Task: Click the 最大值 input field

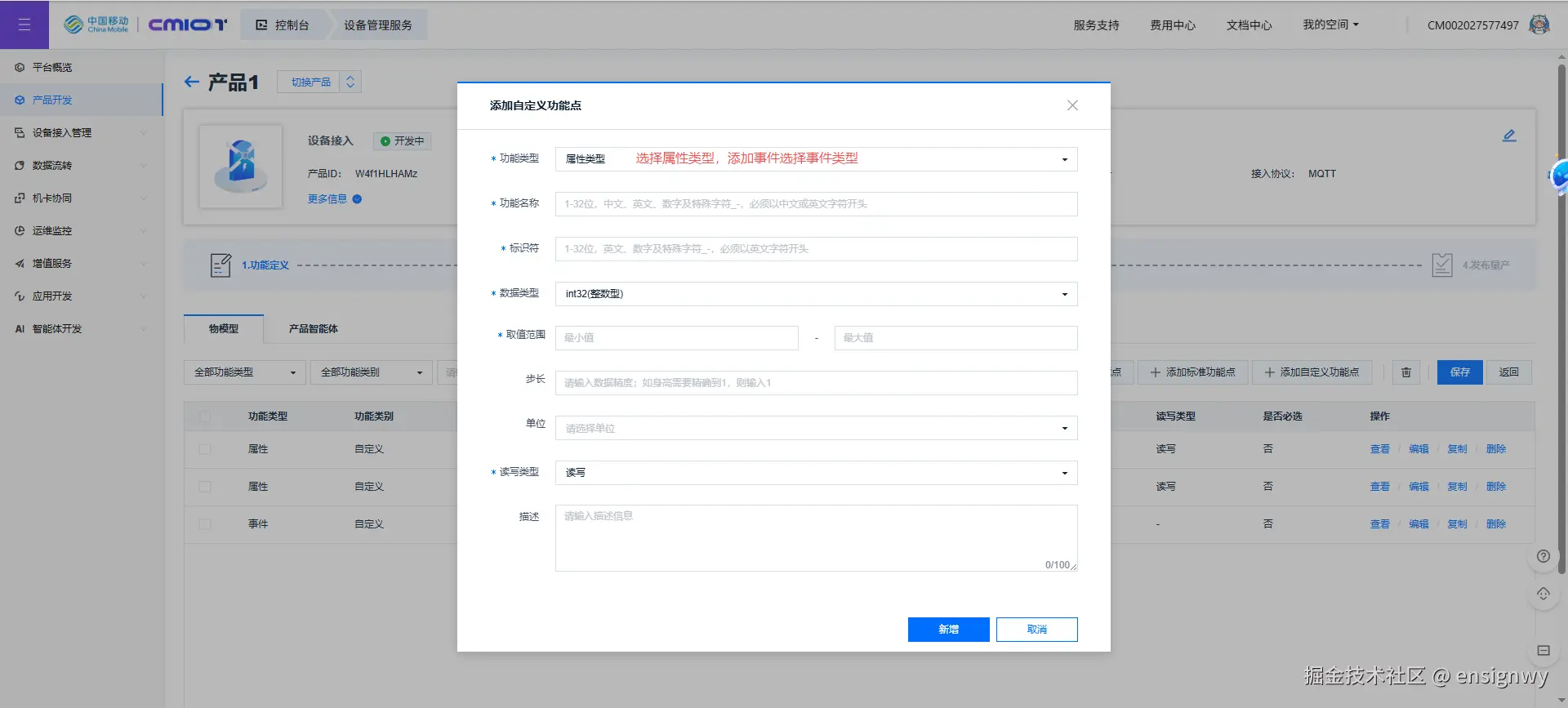Action: pos(955,338)
